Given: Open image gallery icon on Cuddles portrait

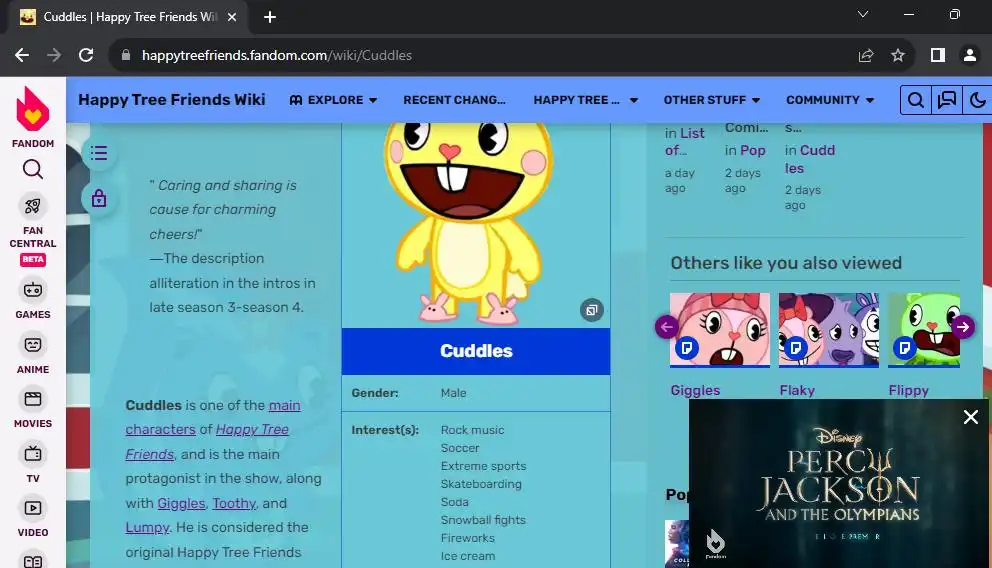Looking at the screenshot, I should (x=592, y=310).
